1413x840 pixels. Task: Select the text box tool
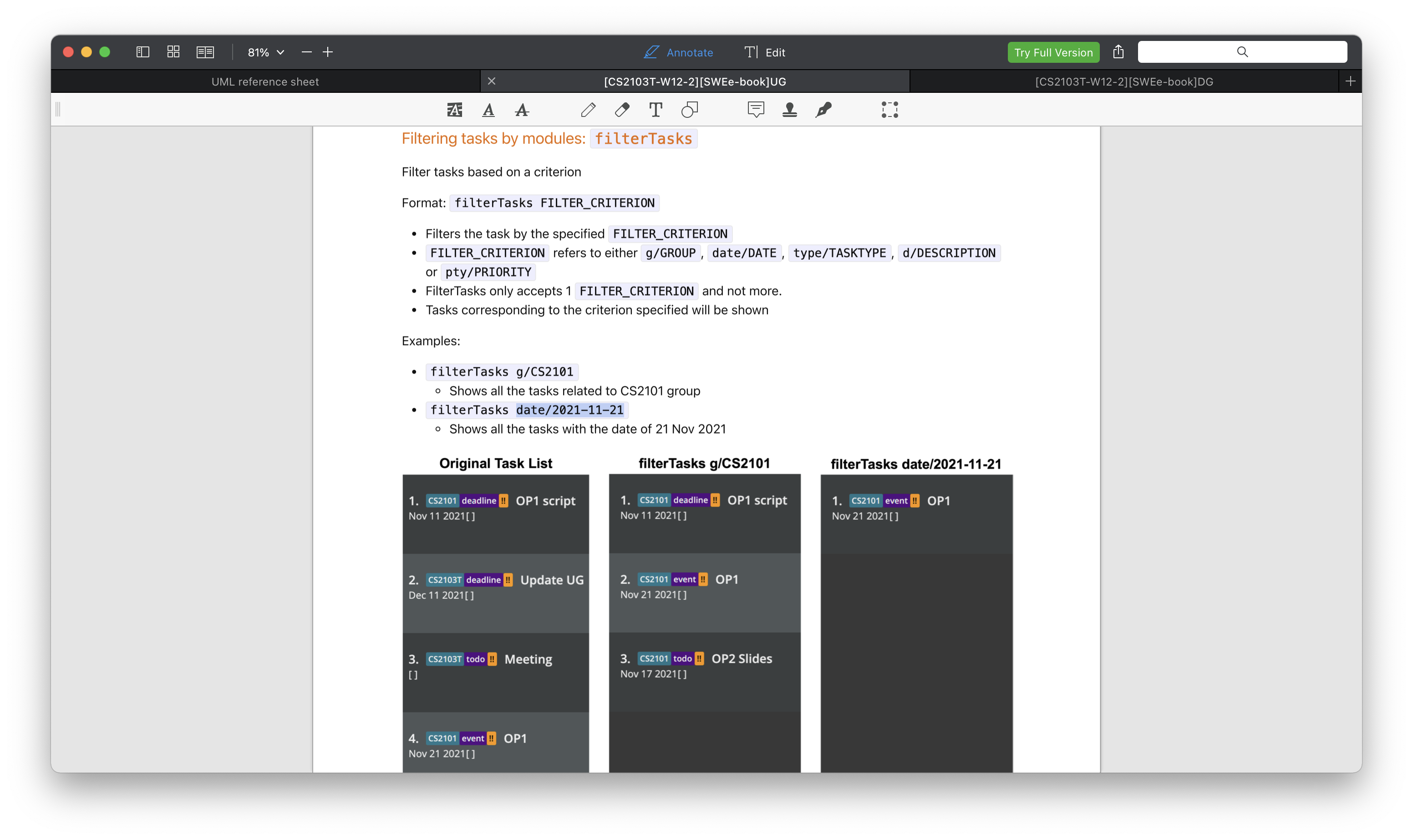pos(656,110)
